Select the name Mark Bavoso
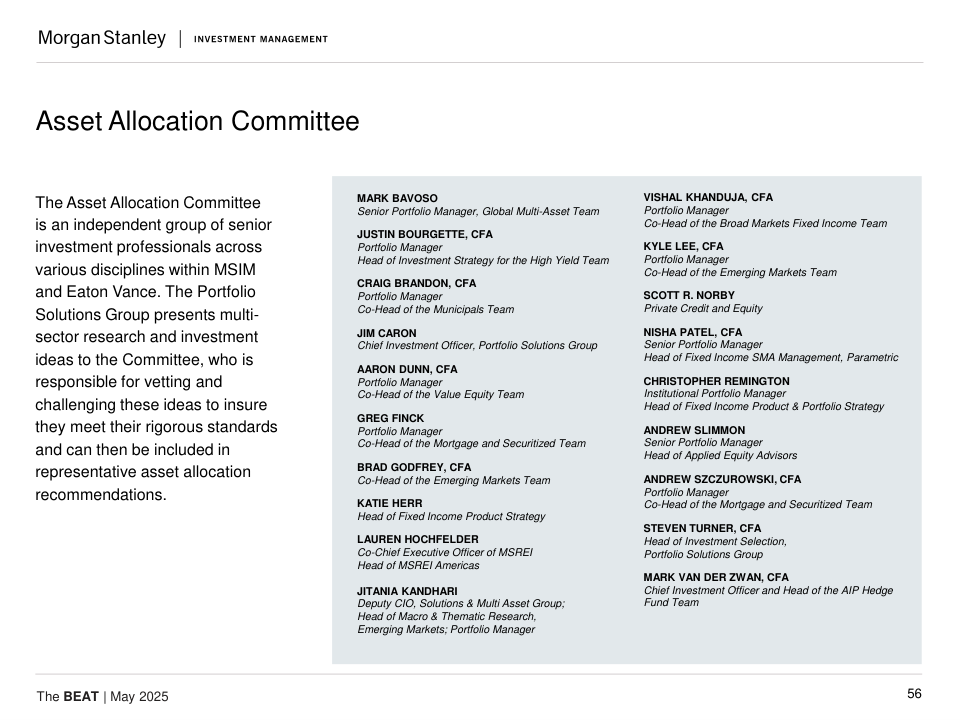The height and width of the screenshot is (720, 960). 397,199
